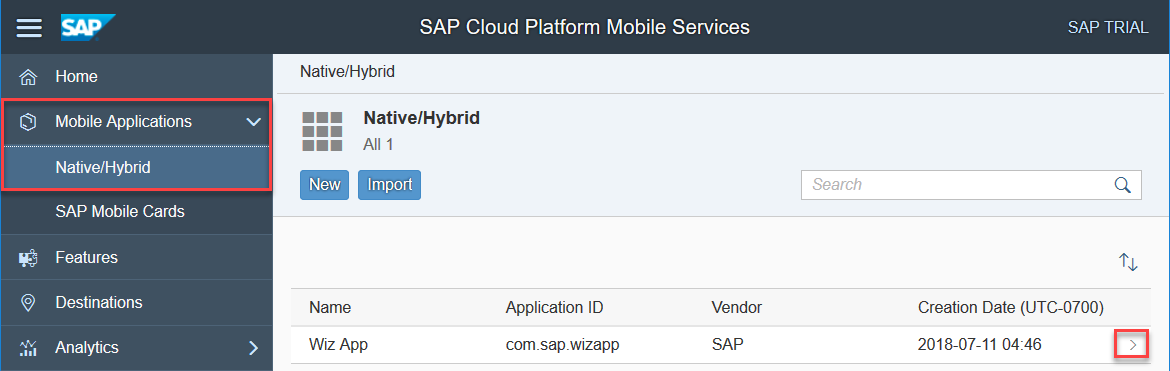The image size is (1170, 371).
Task: Click the search magnifier icon
Action: [x=1122, y=185]
